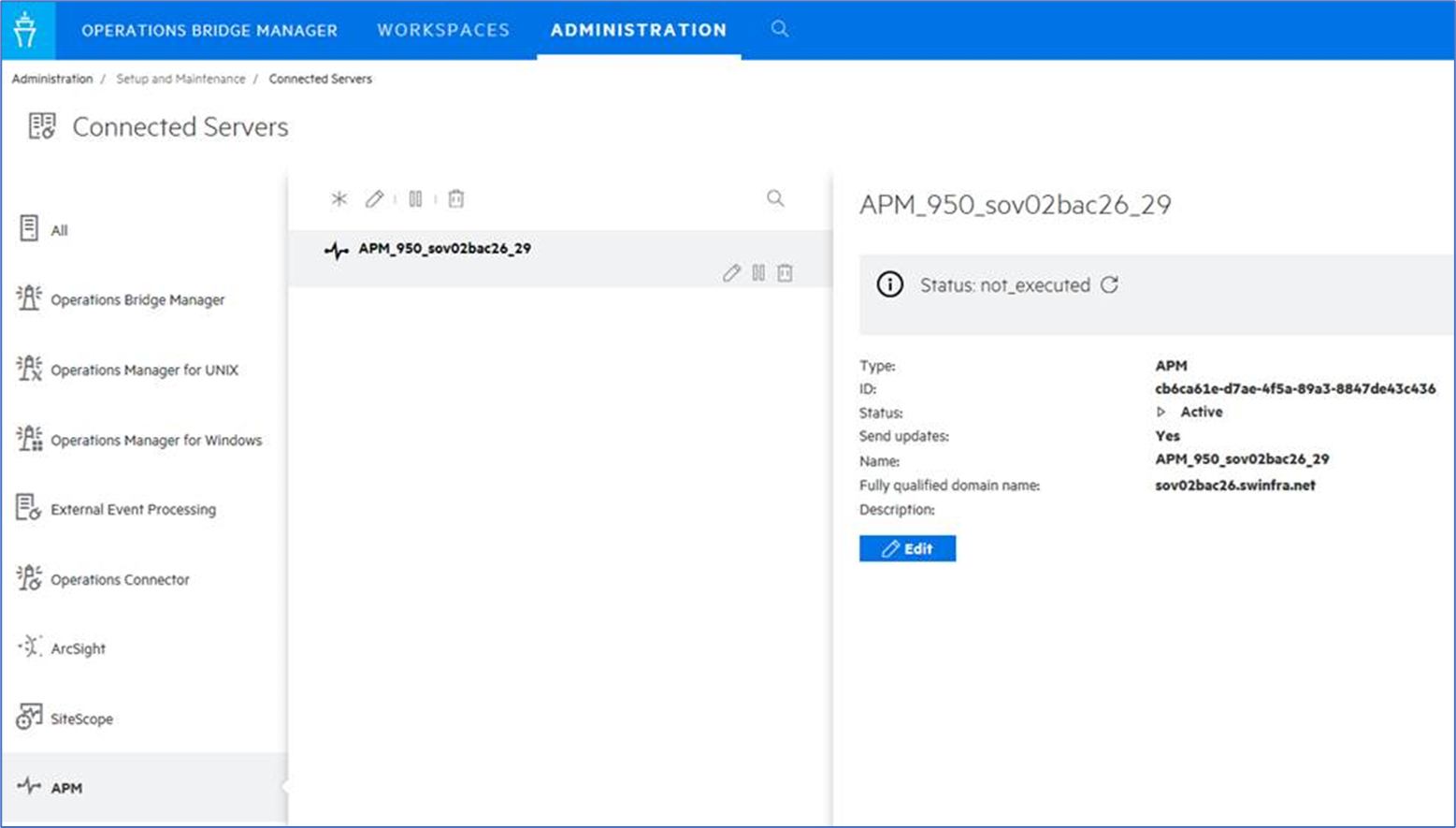Image resolution: width=1456 pixels, height=828 pixels.
Task: Select the External Event Processing category
Action: point(132,510)
